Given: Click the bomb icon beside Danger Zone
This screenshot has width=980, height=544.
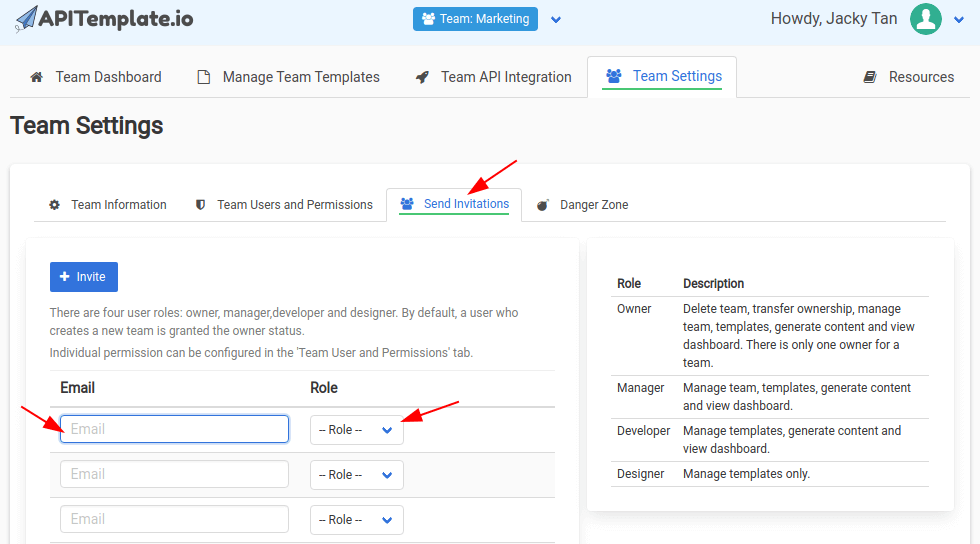Looking at the screenshot, I should [543, 205].
